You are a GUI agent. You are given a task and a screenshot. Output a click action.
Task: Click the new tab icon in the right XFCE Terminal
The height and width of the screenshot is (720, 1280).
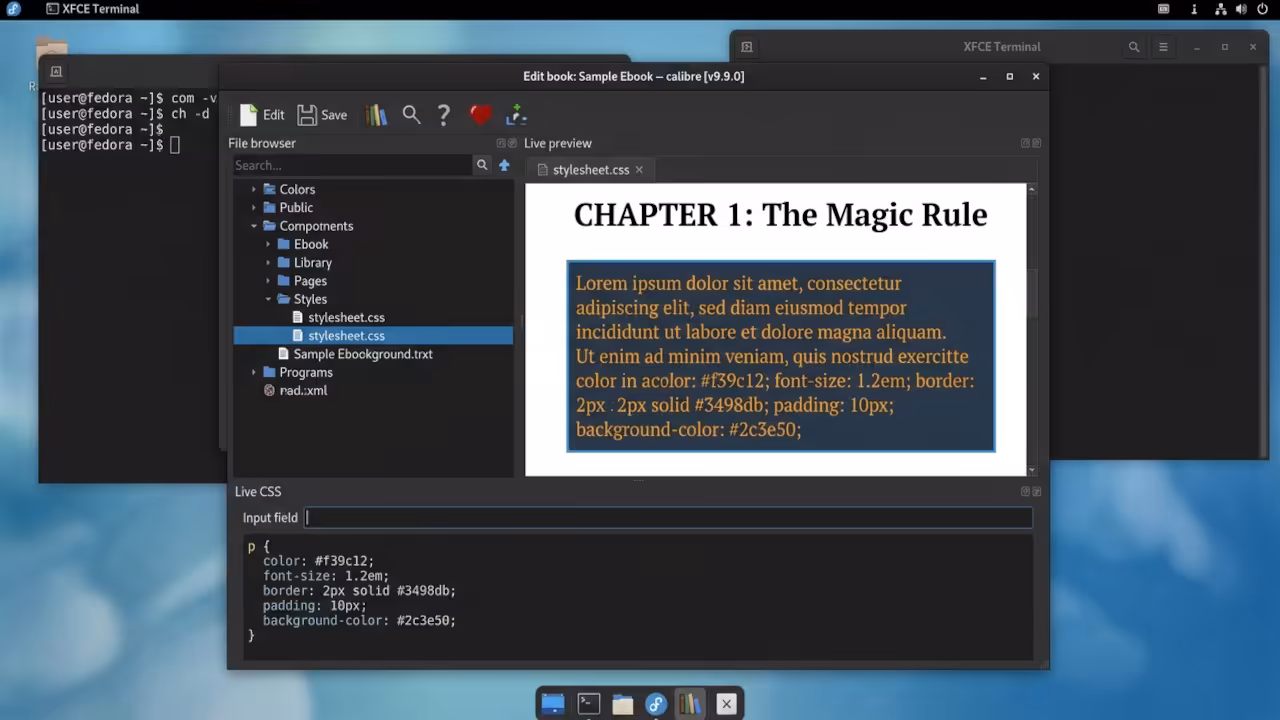point(746,47)
